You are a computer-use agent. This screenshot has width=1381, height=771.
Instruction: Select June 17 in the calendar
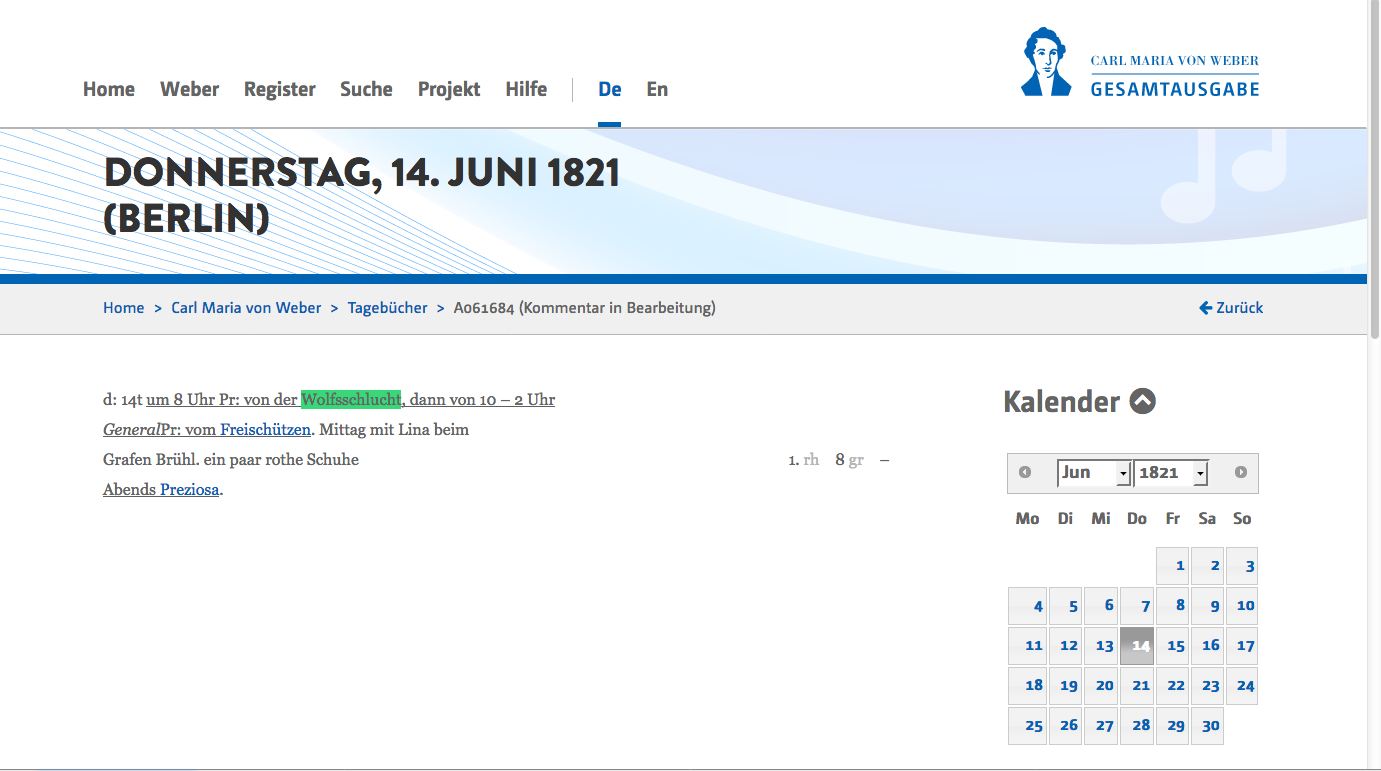click(1242, 646)
